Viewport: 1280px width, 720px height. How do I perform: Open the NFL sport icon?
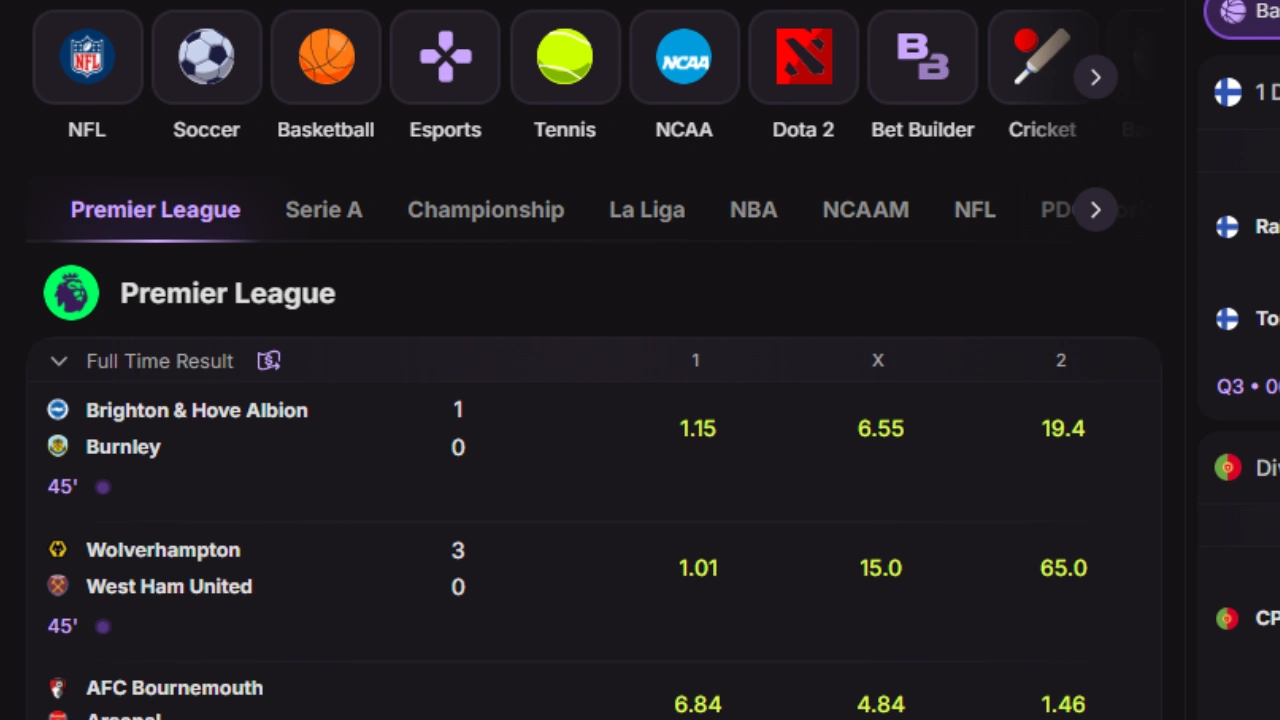[87, 57]
